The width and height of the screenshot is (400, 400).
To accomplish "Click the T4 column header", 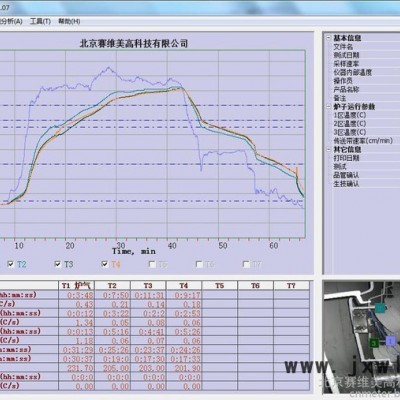I will [x=184, y=285].
